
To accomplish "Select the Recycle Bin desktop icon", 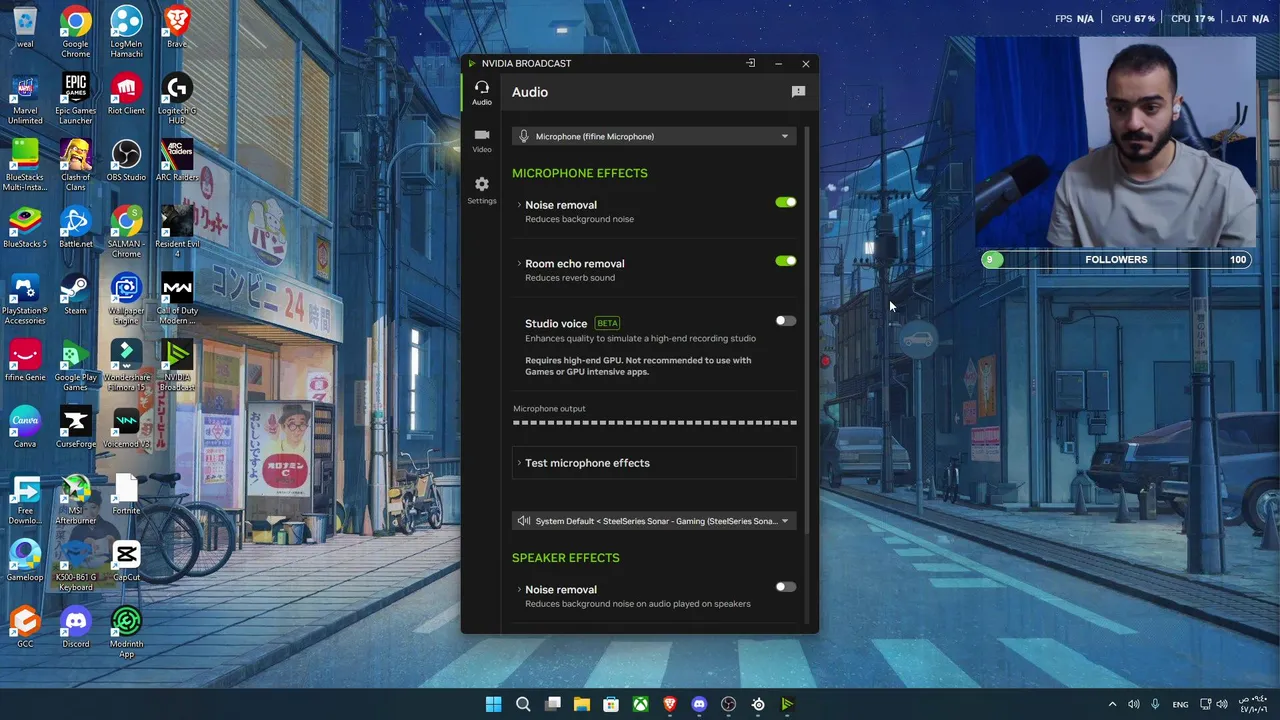I will tap(25, 27).
